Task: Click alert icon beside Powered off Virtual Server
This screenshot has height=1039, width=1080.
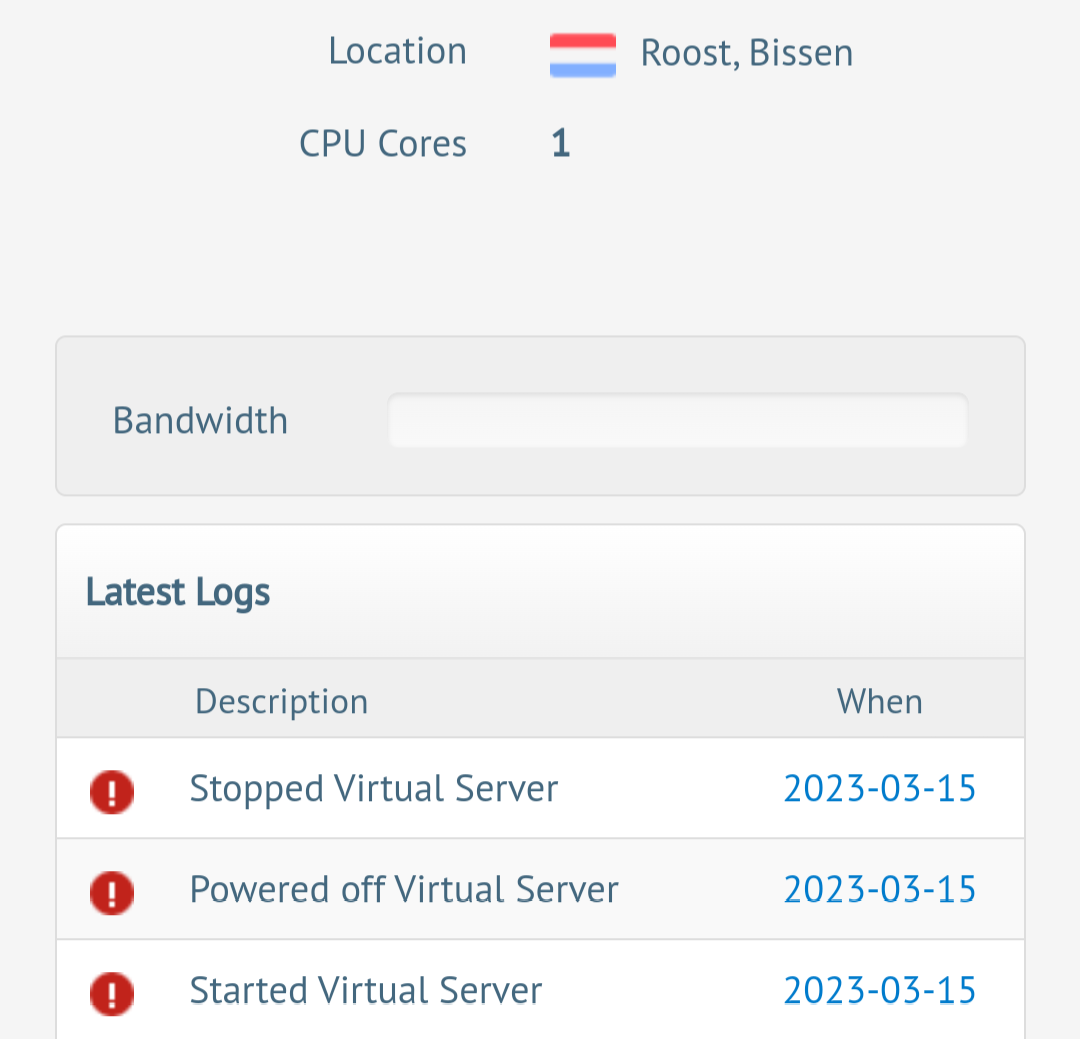Action: (112, 892)
